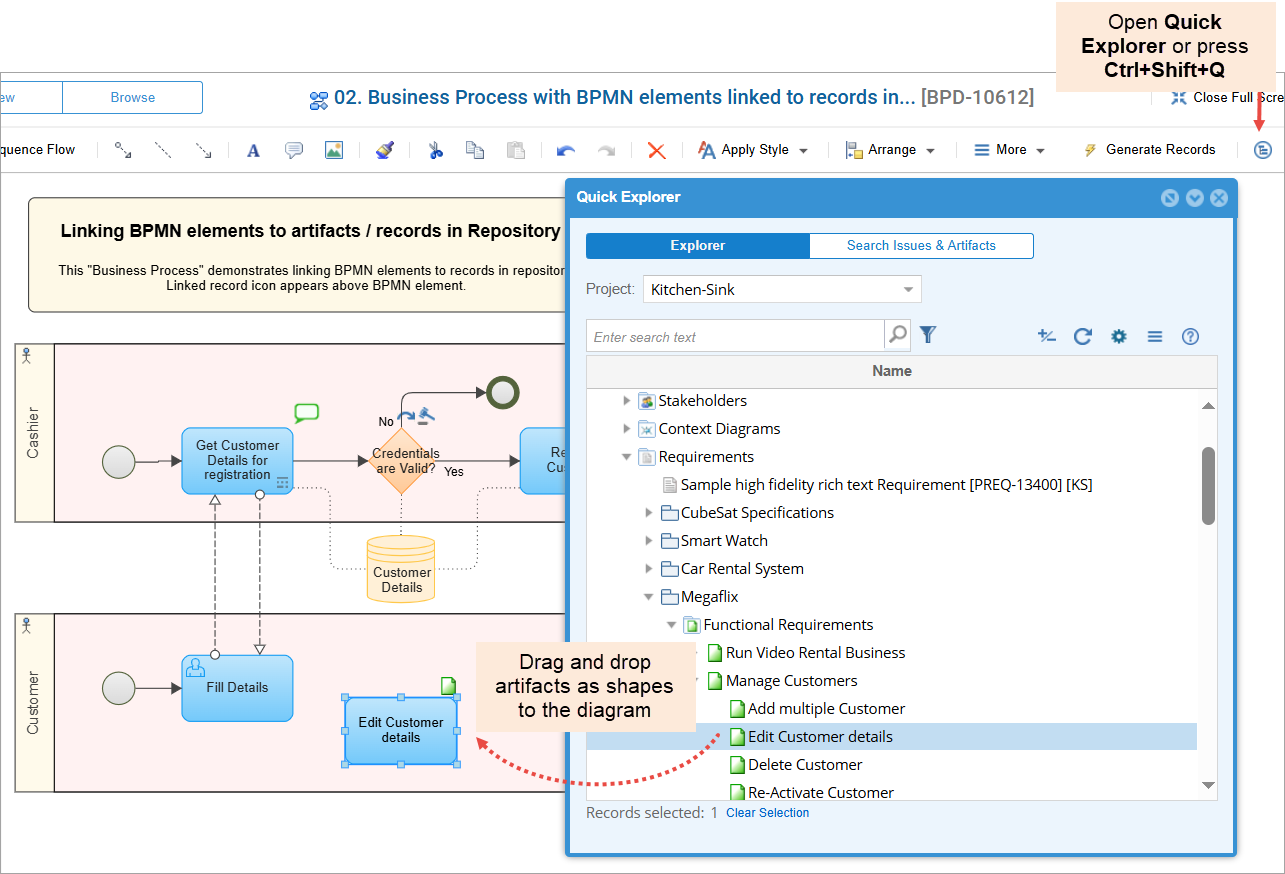Select the Get Customer Details for registration task
This screenshot has width=1285, height=874.
coord(237,461)
